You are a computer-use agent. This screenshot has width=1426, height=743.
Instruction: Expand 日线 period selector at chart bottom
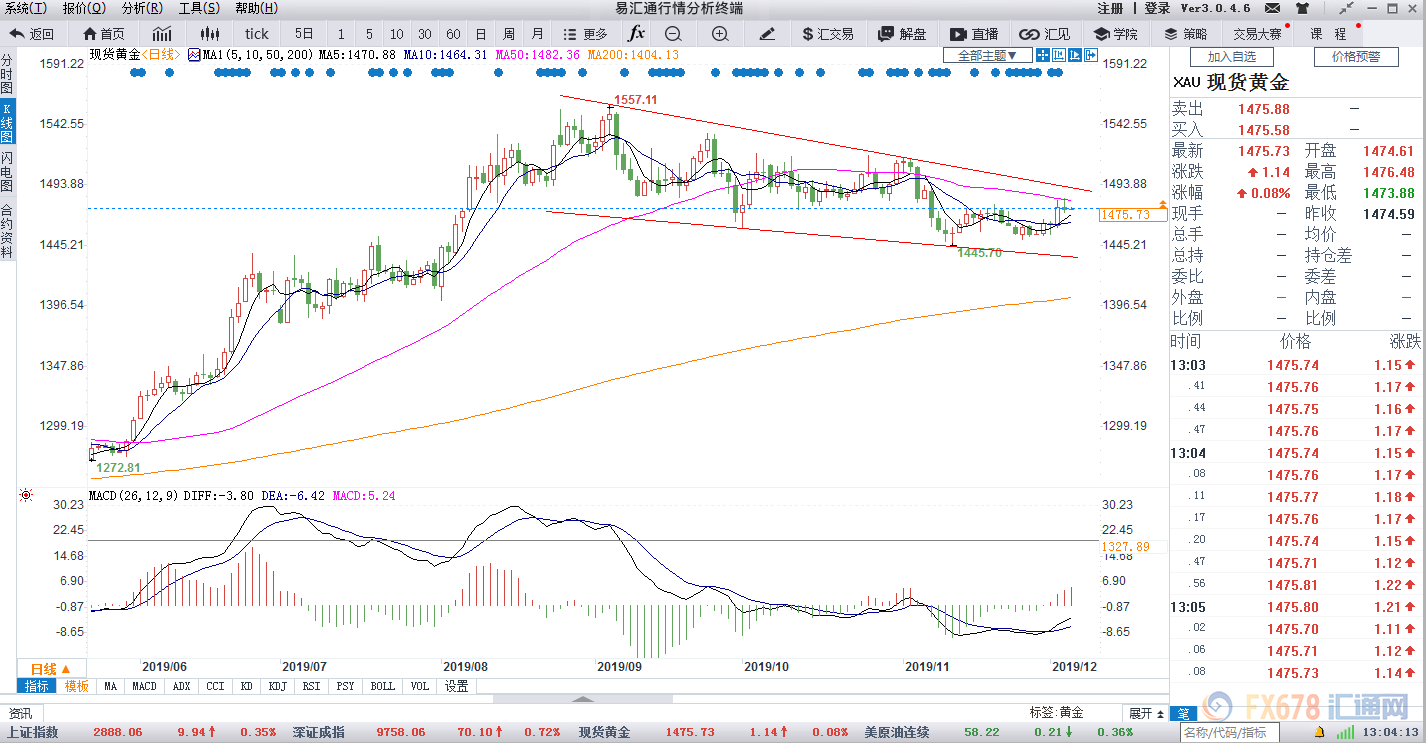pyautogui.click(x=50, y=669)
